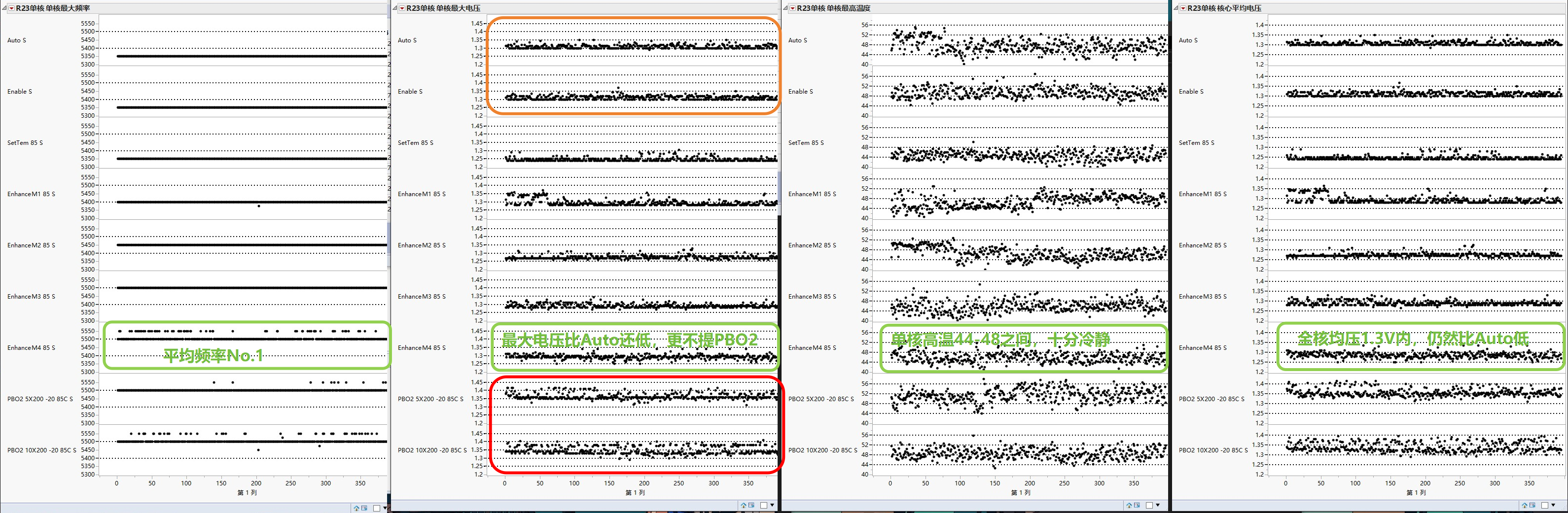Click the R23单核 单核最大频率 report title

pyautogui.click(x=53, y=8)
